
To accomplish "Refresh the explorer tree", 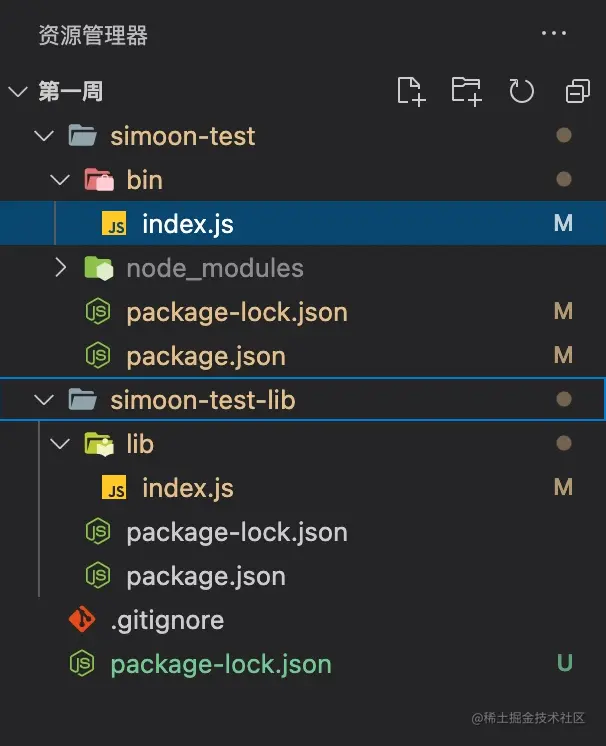I will (x=521, y=91).
